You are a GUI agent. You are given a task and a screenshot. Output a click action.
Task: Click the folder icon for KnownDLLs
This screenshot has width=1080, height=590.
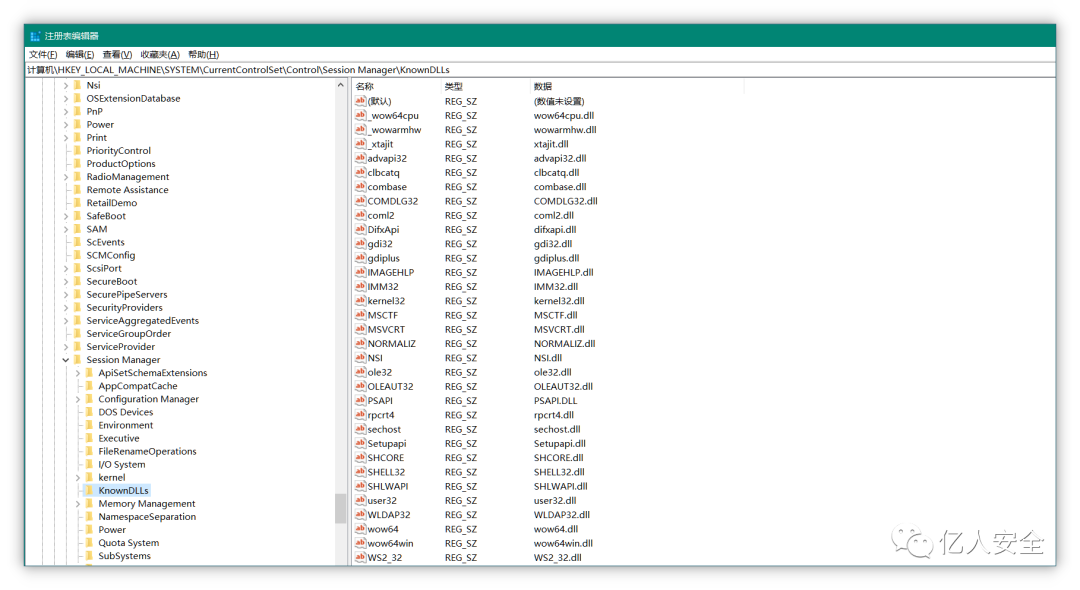[x=89, y=491]
